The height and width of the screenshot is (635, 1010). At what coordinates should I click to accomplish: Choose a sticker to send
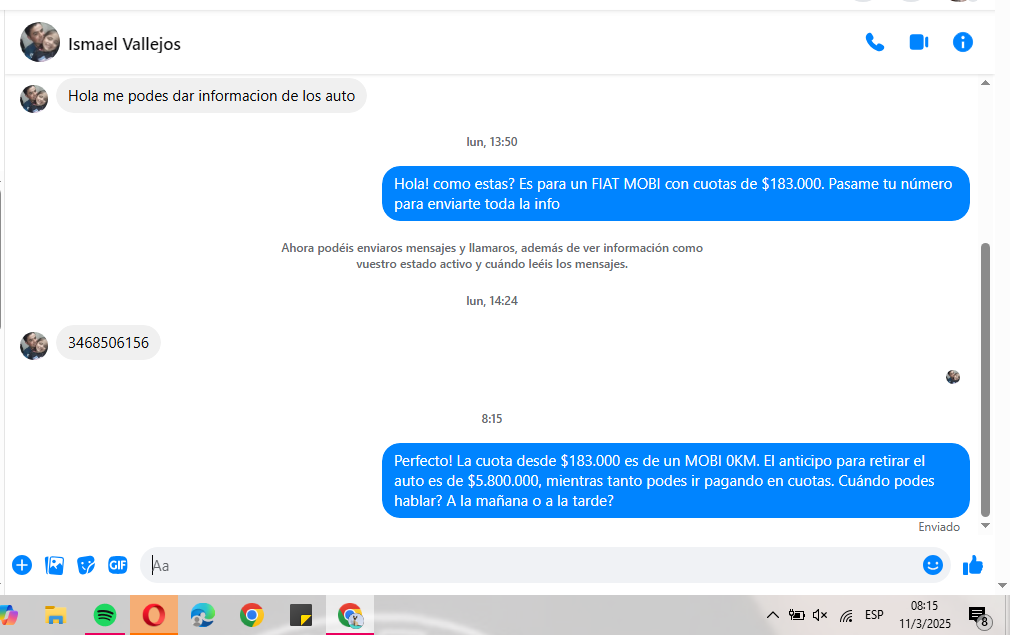86,565
